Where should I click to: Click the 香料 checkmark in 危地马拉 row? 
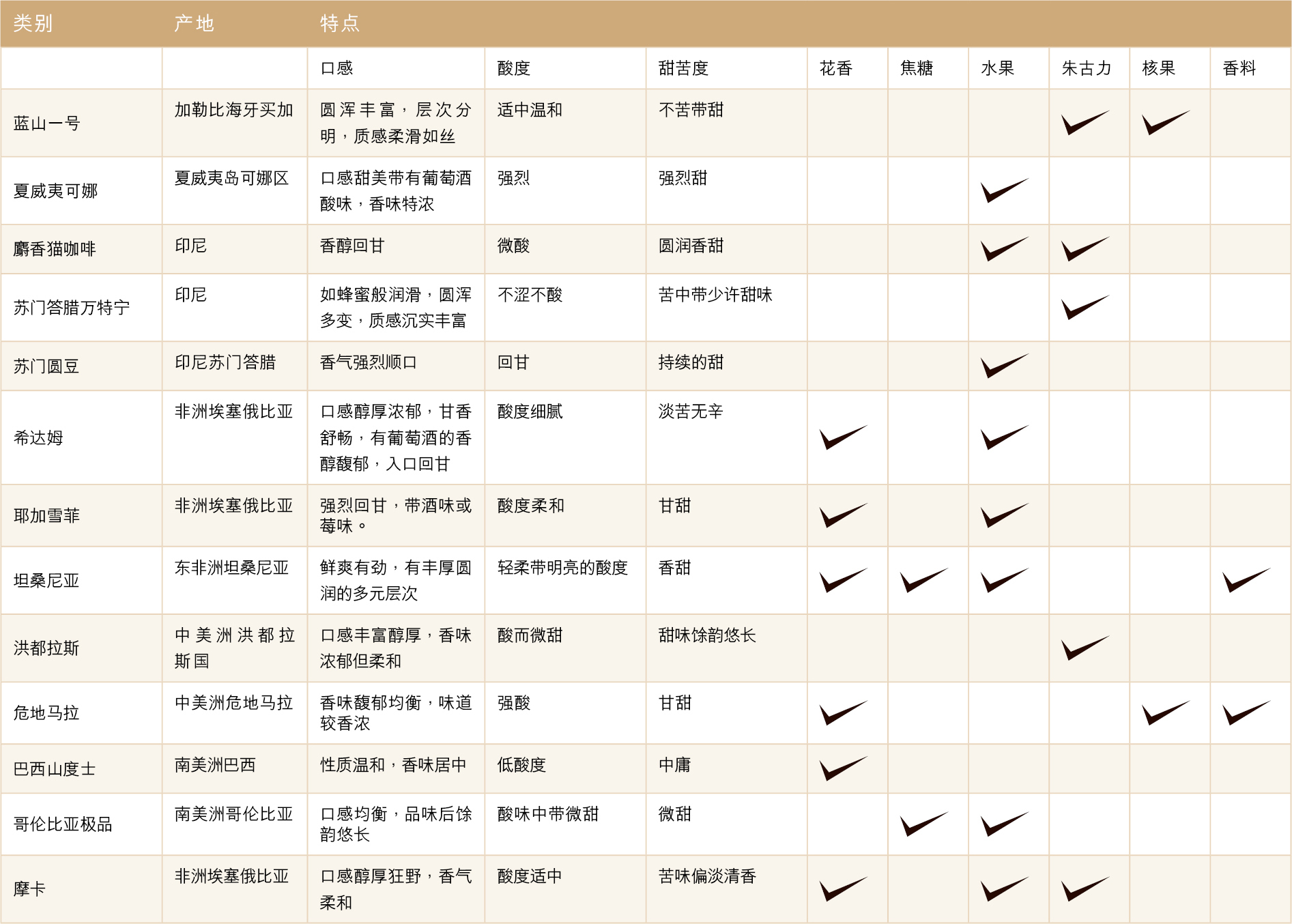pyautogui.click(x=1246, y=712)
